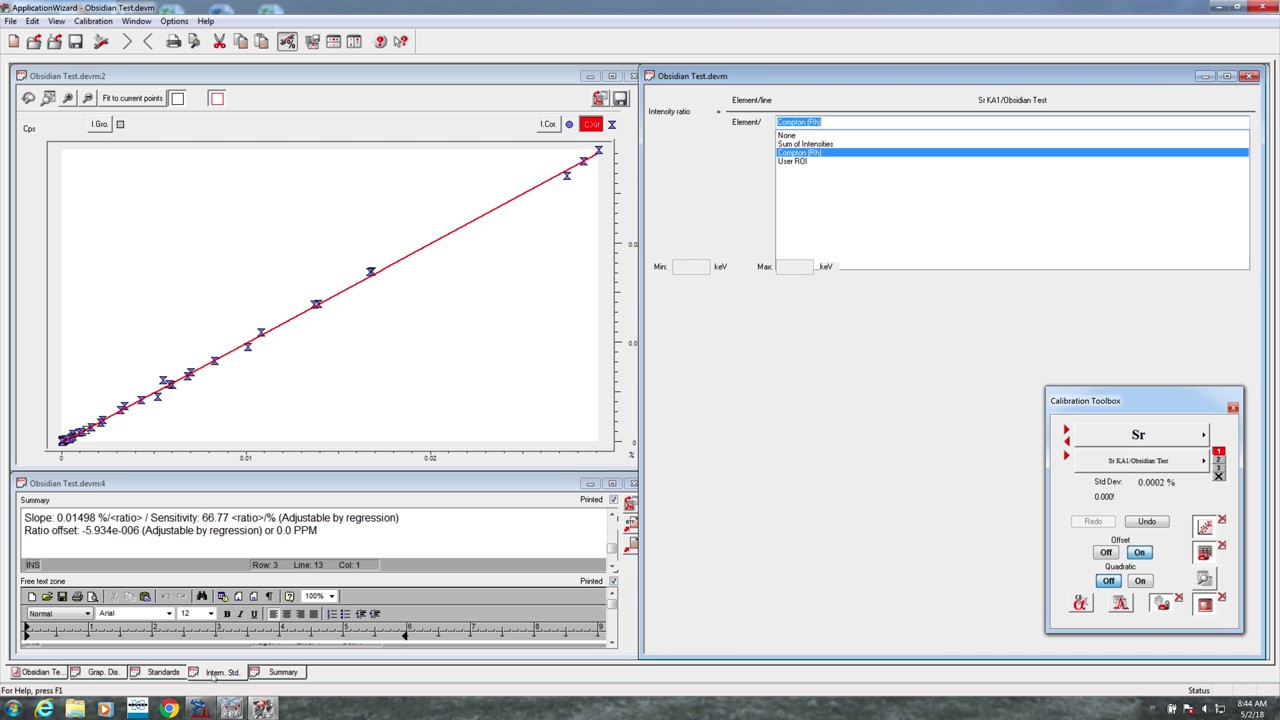The image size is (1280, 720).
Task: Select User ROI in the Element list
Action: pos(1012,161)
